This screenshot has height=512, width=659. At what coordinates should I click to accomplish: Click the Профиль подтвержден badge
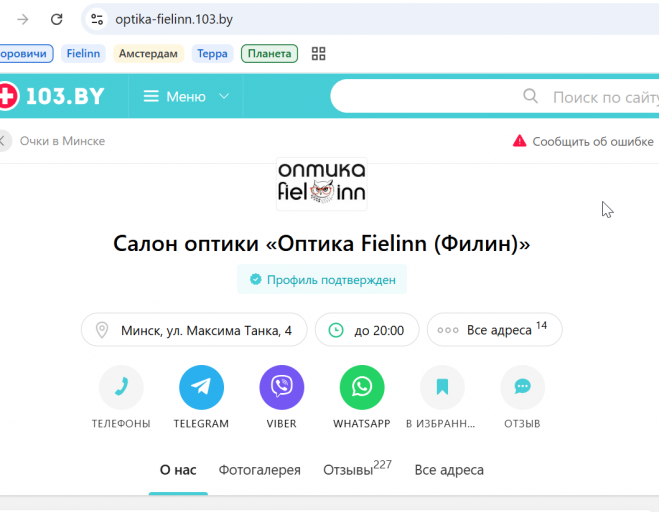(x=322, y=280)
